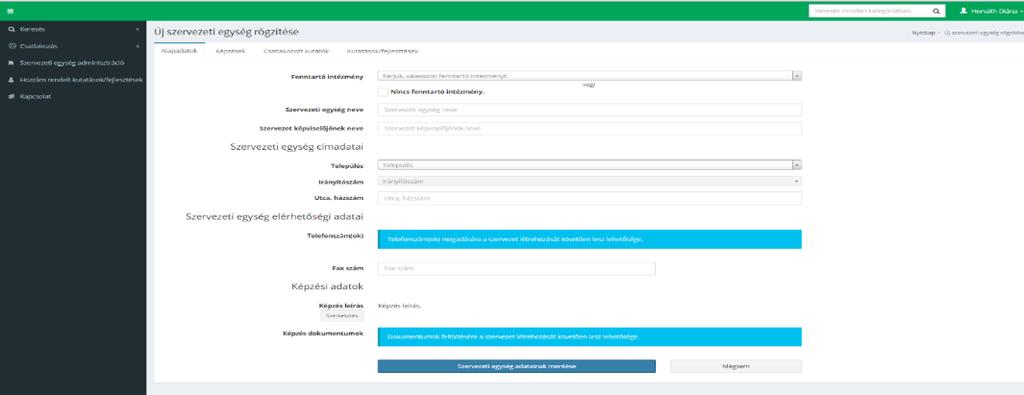Viewport: 1024px width, 395px height.
Task: Expand the Csatlakozás sidebar chevron
Action: 137,46
